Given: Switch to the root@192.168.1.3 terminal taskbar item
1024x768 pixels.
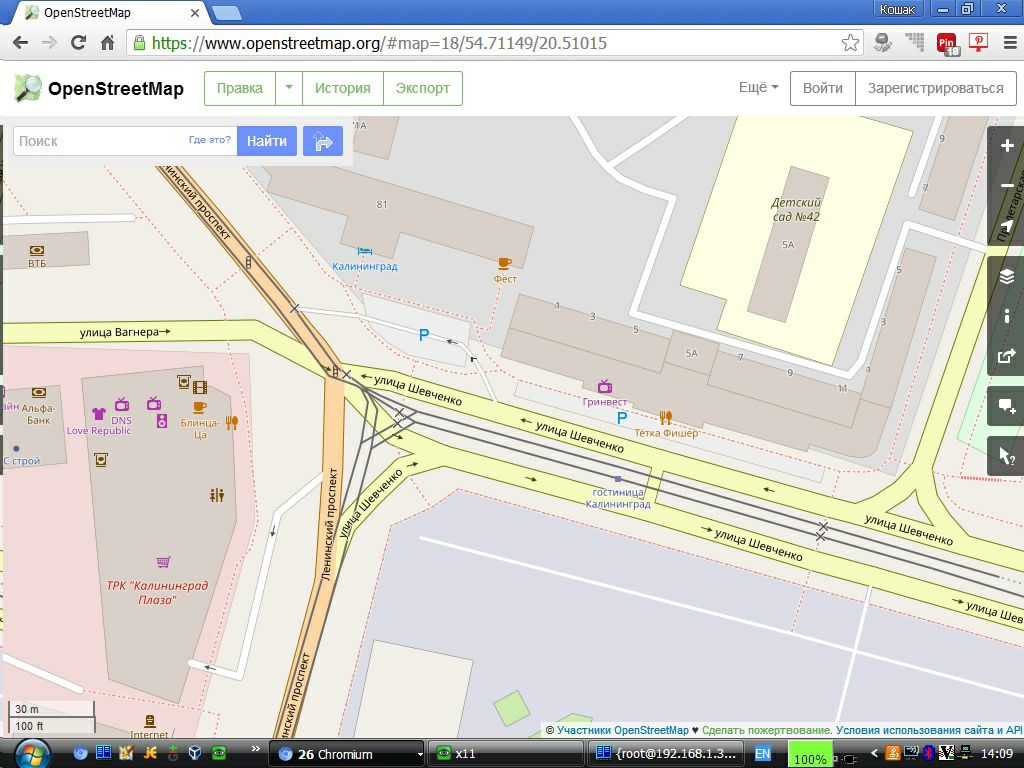Looking at the screenshot, I should pyautogui.click(x=666, y=754).
